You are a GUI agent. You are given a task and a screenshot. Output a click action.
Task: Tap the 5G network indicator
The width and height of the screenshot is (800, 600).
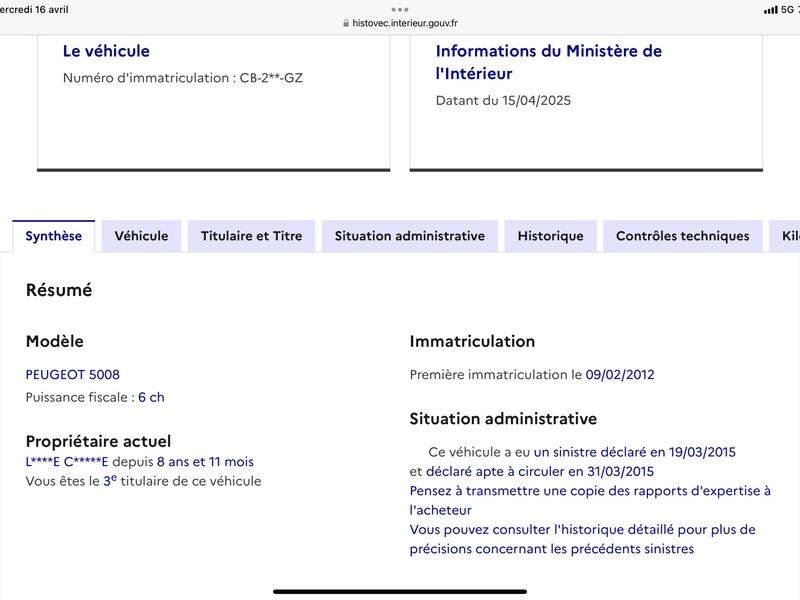point(787,10)
